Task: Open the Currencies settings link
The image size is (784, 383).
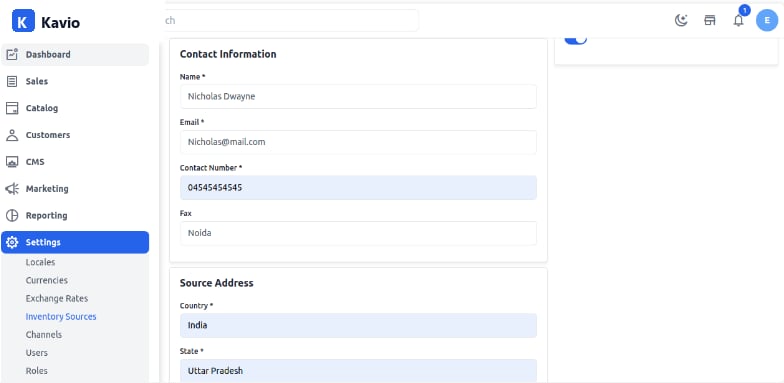Action: [x=46, y=280]
